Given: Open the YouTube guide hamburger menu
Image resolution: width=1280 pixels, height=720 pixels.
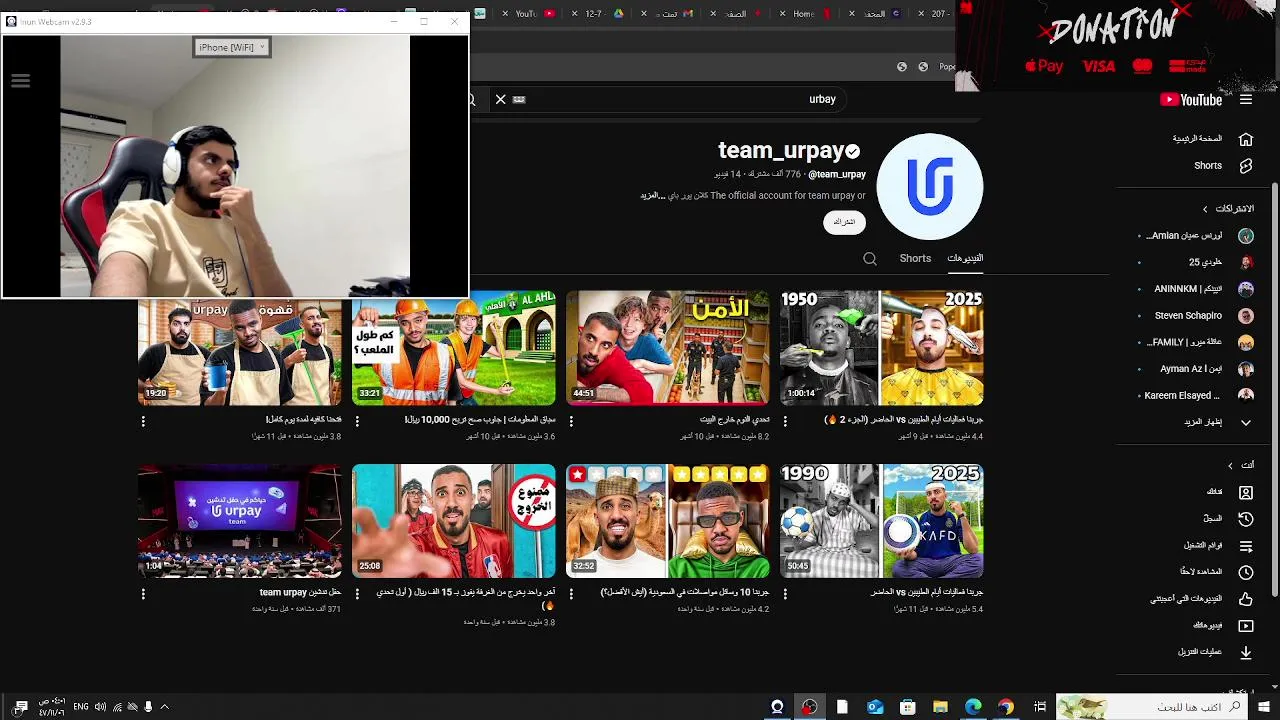Looking at the screenshot, I should point(1246,100).
